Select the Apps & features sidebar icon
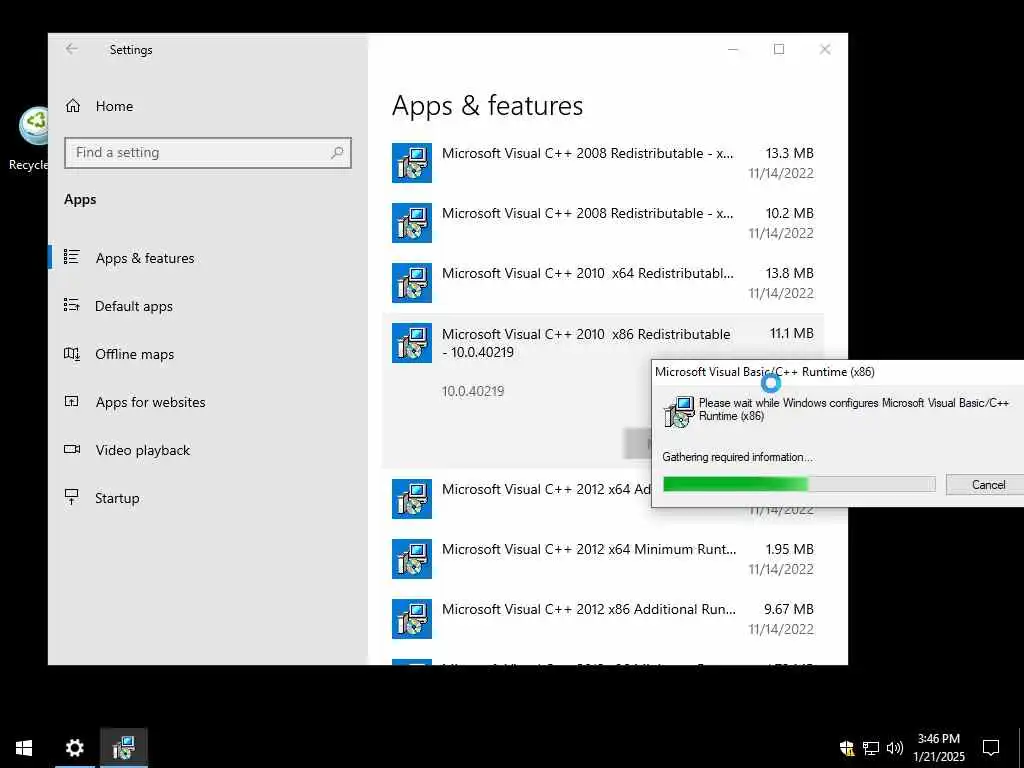This screenshot has width=1024, height=768. (72, 257)
